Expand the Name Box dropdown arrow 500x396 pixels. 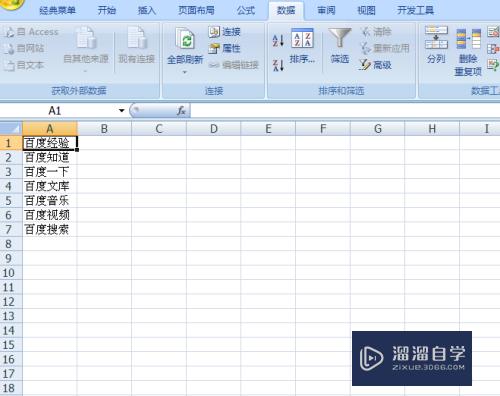(122, 111)
